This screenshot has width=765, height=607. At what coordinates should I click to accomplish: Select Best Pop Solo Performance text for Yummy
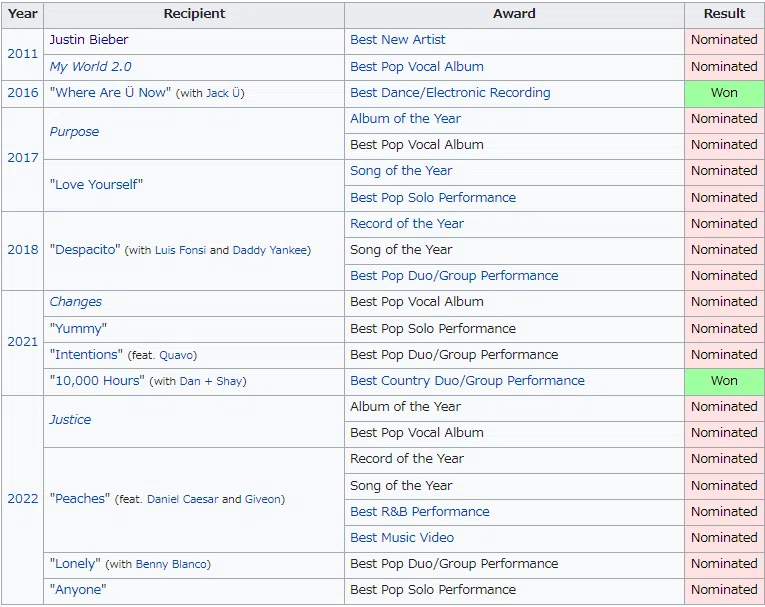(433, 328)
